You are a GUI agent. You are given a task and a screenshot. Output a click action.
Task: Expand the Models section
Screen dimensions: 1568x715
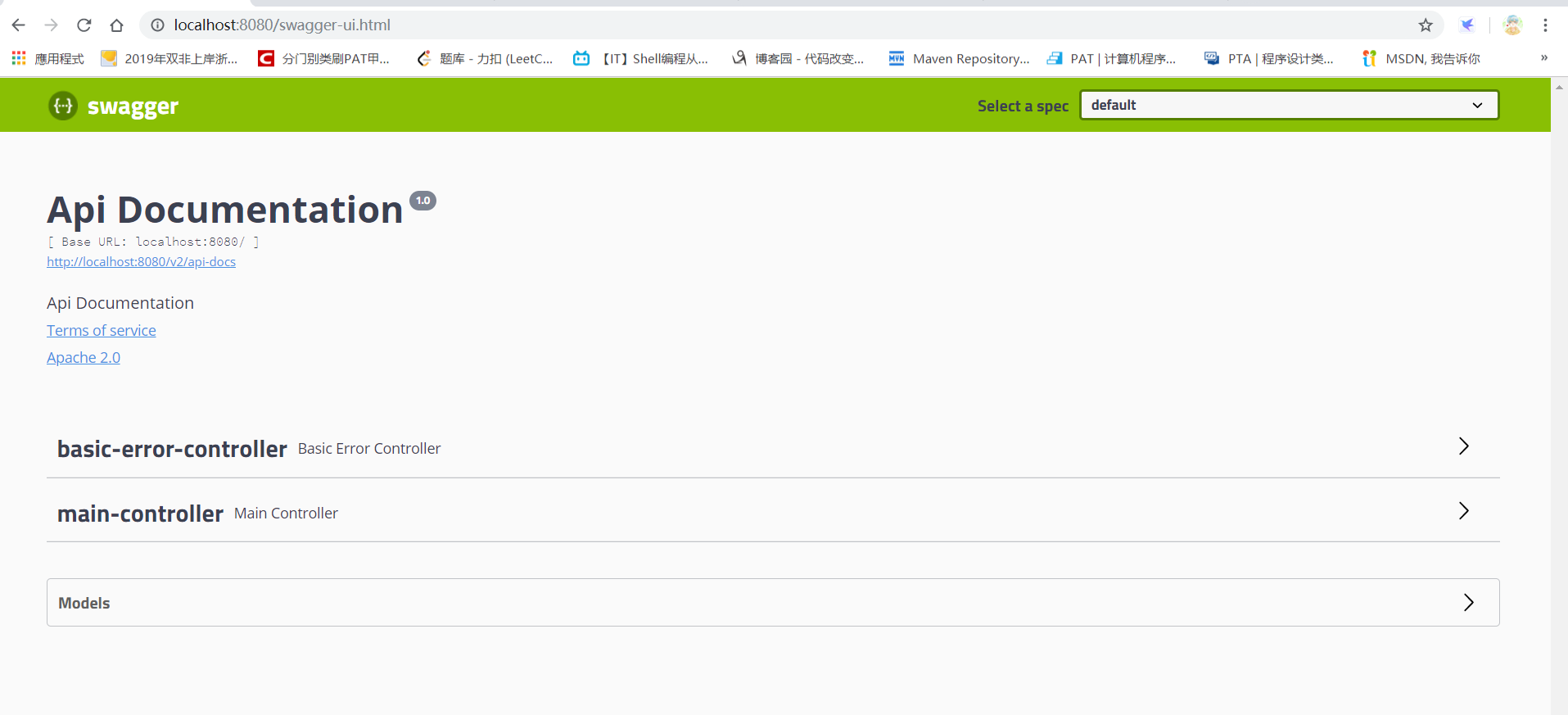tap(1468, 603)
